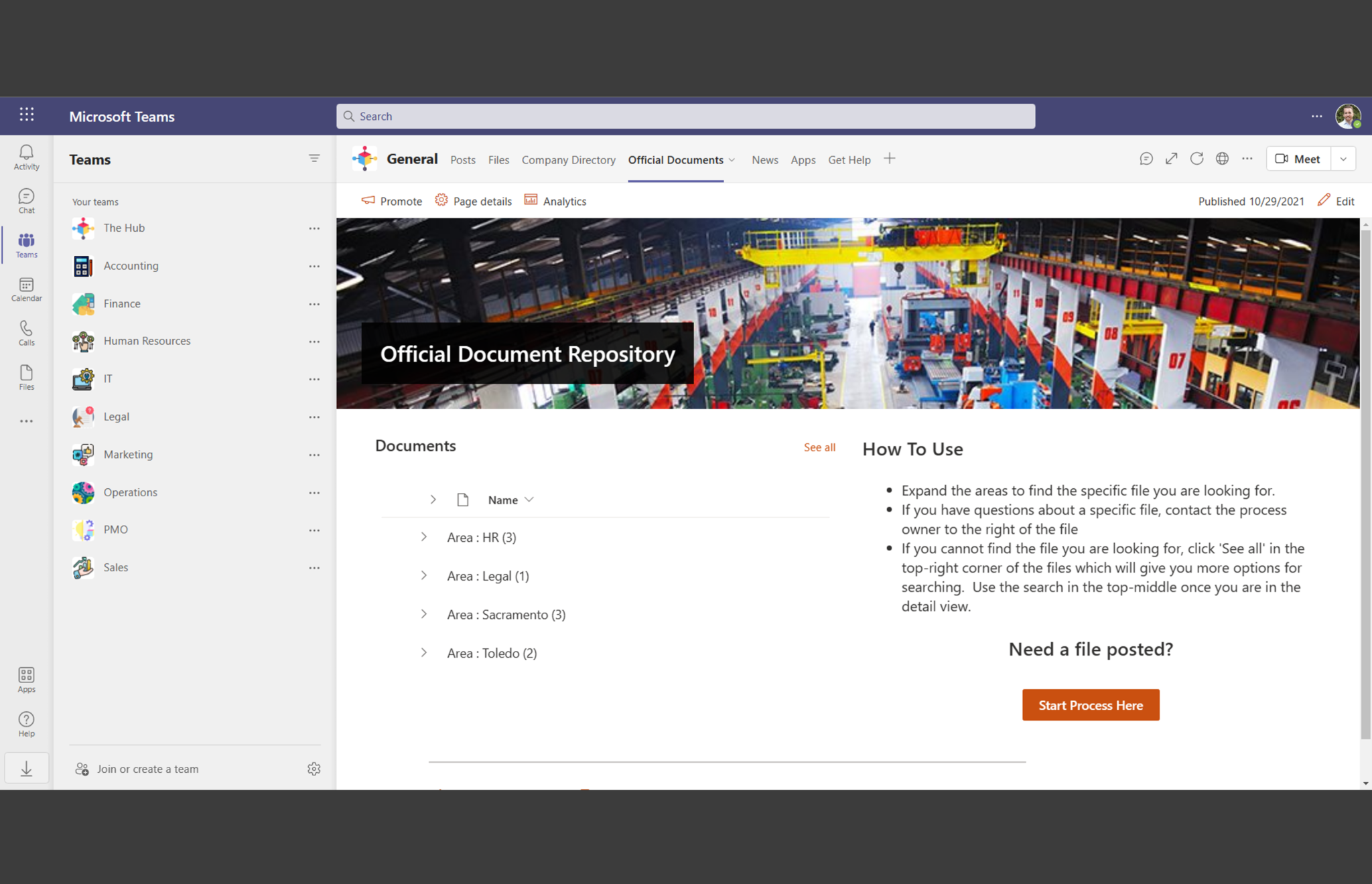Show more options for the Legal team
1372x884 pixels.
pos(314,417)
